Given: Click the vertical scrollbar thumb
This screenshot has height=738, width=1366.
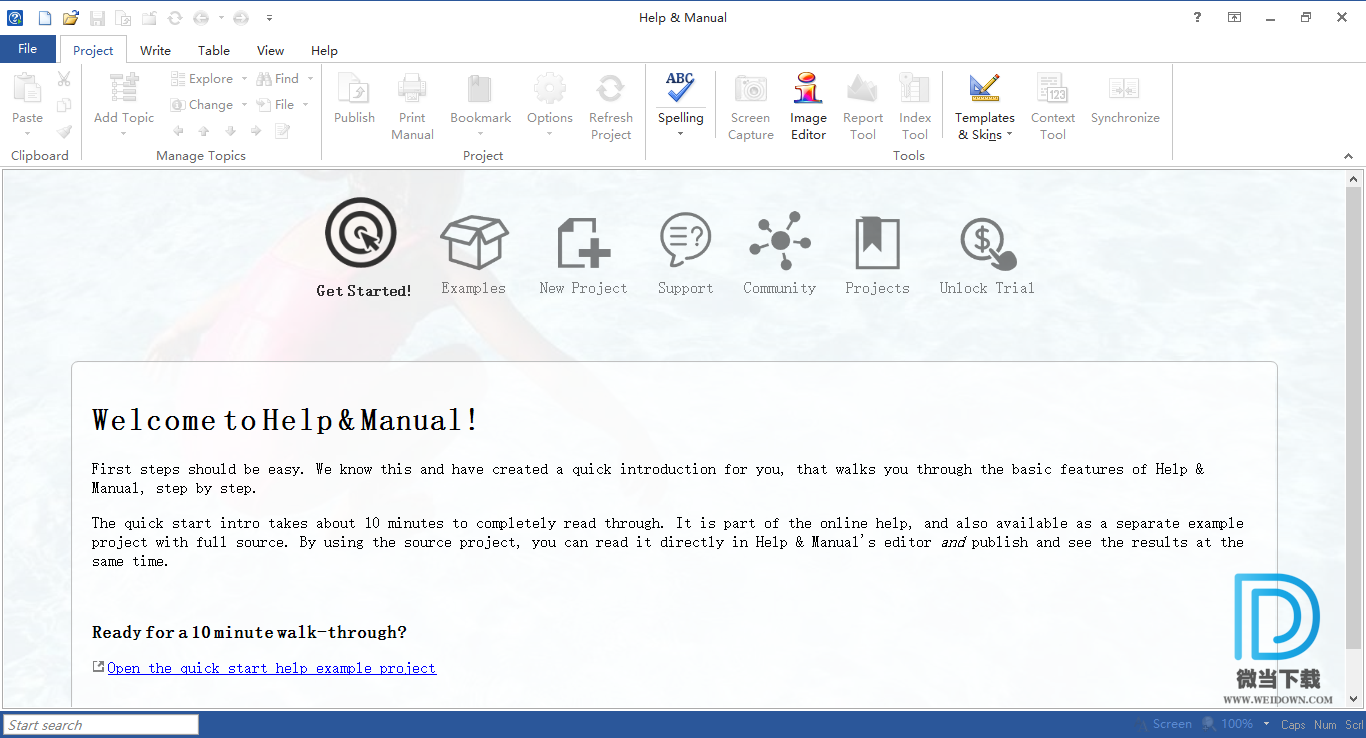Looking at the screenshot, I should pos(1354,419).
